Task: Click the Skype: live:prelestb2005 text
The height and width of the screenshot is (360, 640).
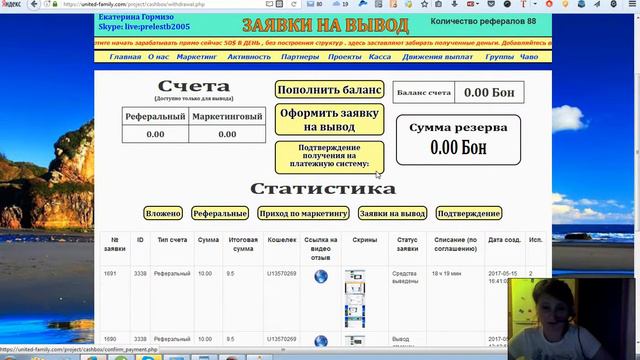Action: pyautogui.click(x=144, y=27)
